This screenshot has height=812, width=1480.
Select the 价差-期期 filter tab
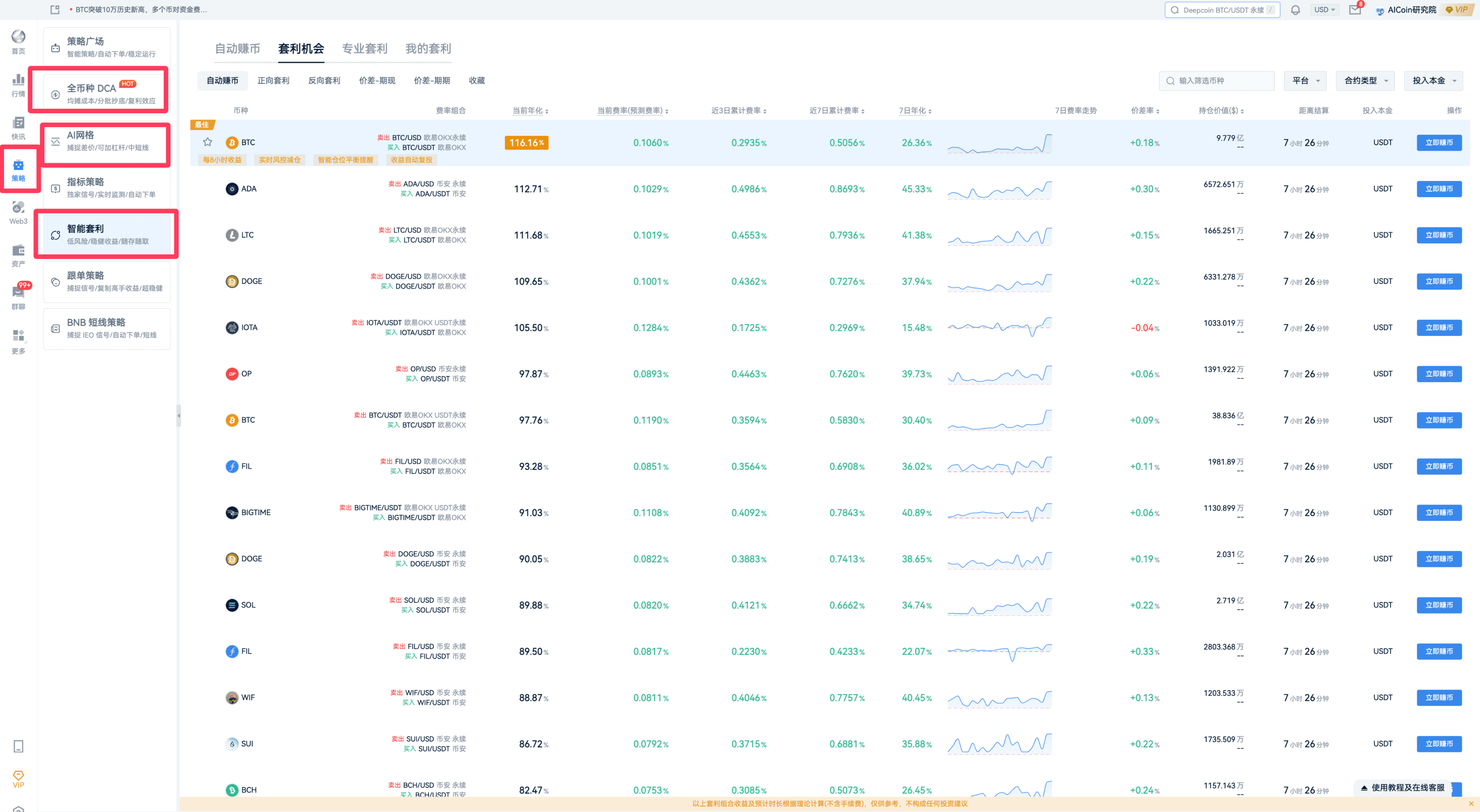(x=431, y=81)
